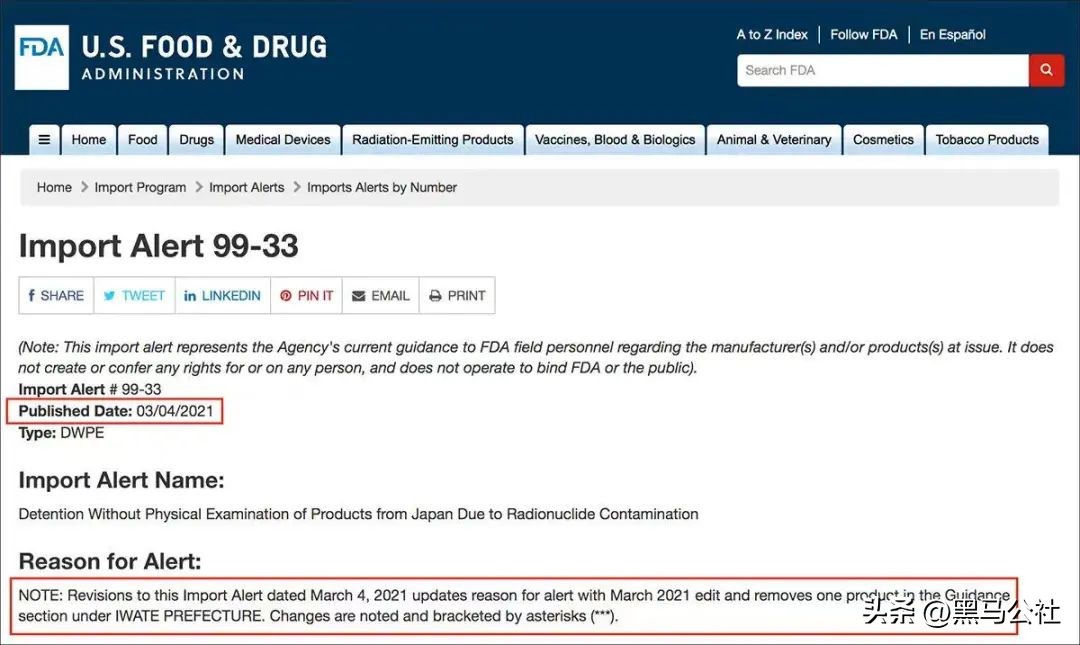The image size is (1080, 645).
Task: Click the FDA logo icon
Action: coord(41,56)
